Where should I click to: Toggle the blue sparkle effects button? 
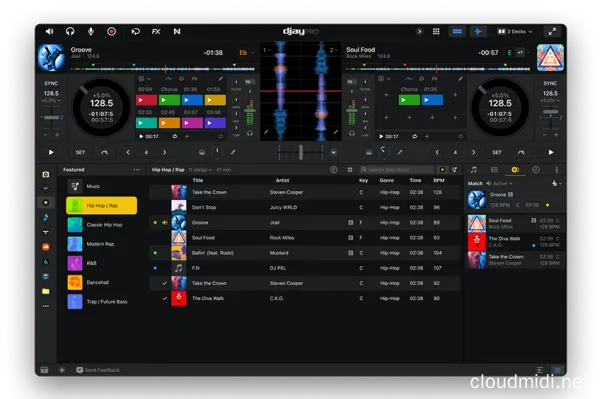(478, 31)
